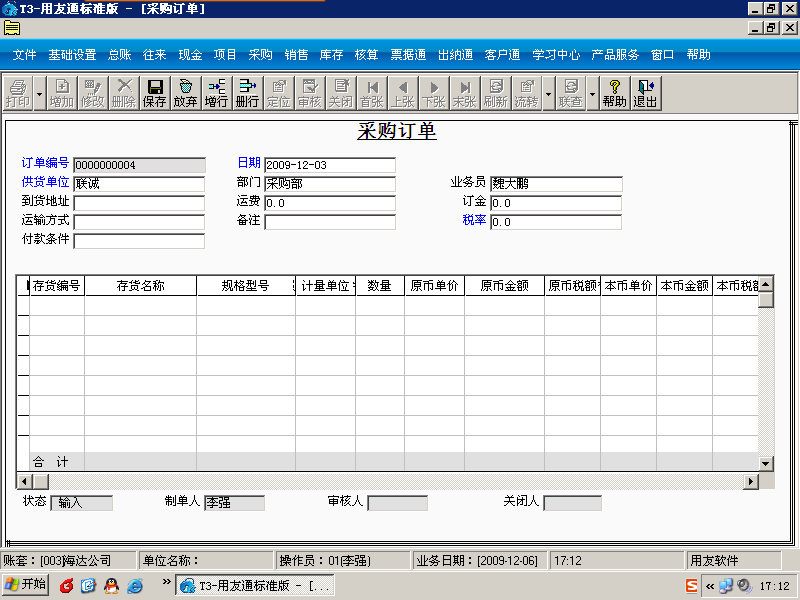Viewport: 800px width, 600px height.
Task: Open the 采购 menu
Action: click(x=260, y=55)
